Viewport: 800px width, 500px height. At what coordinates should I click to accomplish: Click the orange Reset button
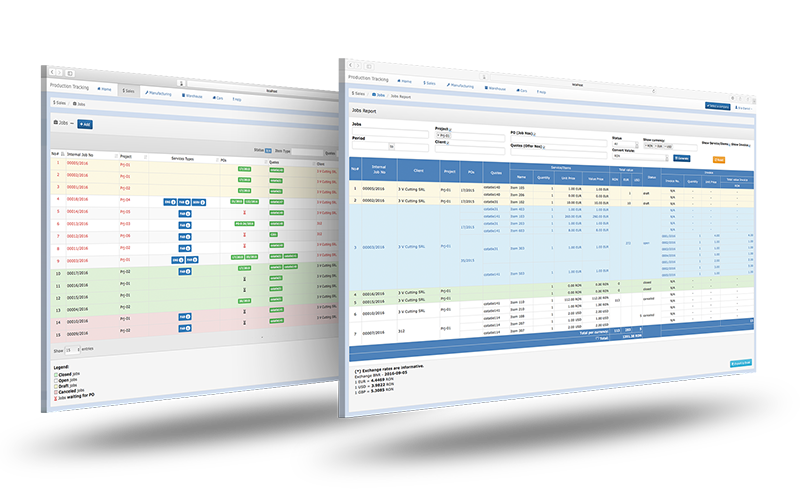click(x=718, y=160)
